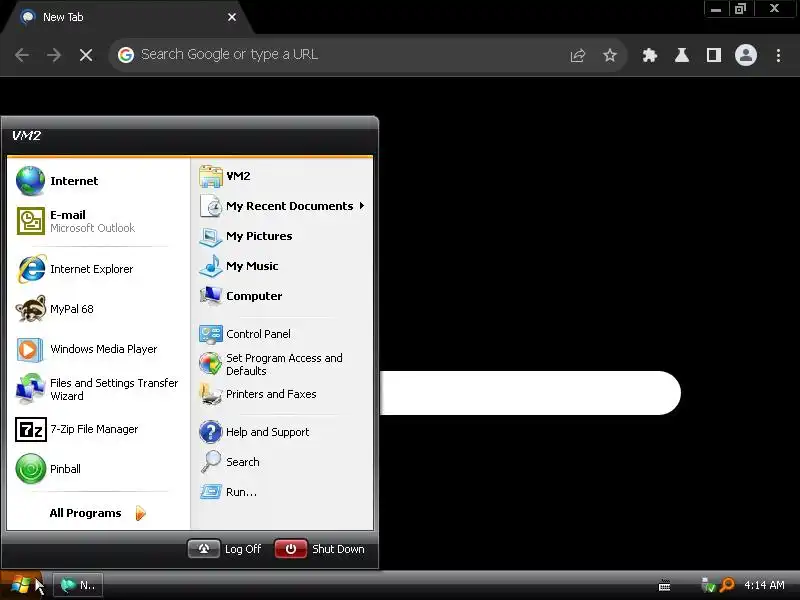Open Search from start menu
This screenshot has height=600, width=800.
[229, 462]
